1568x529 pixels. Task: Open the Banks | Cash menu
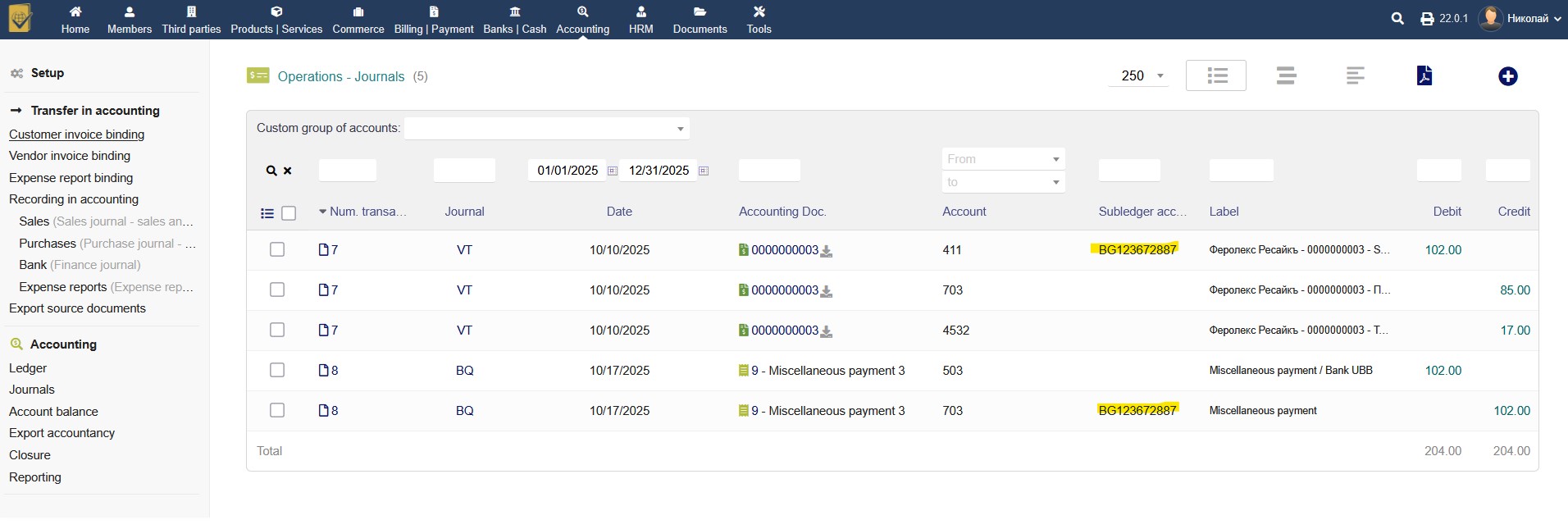(514, 20)
